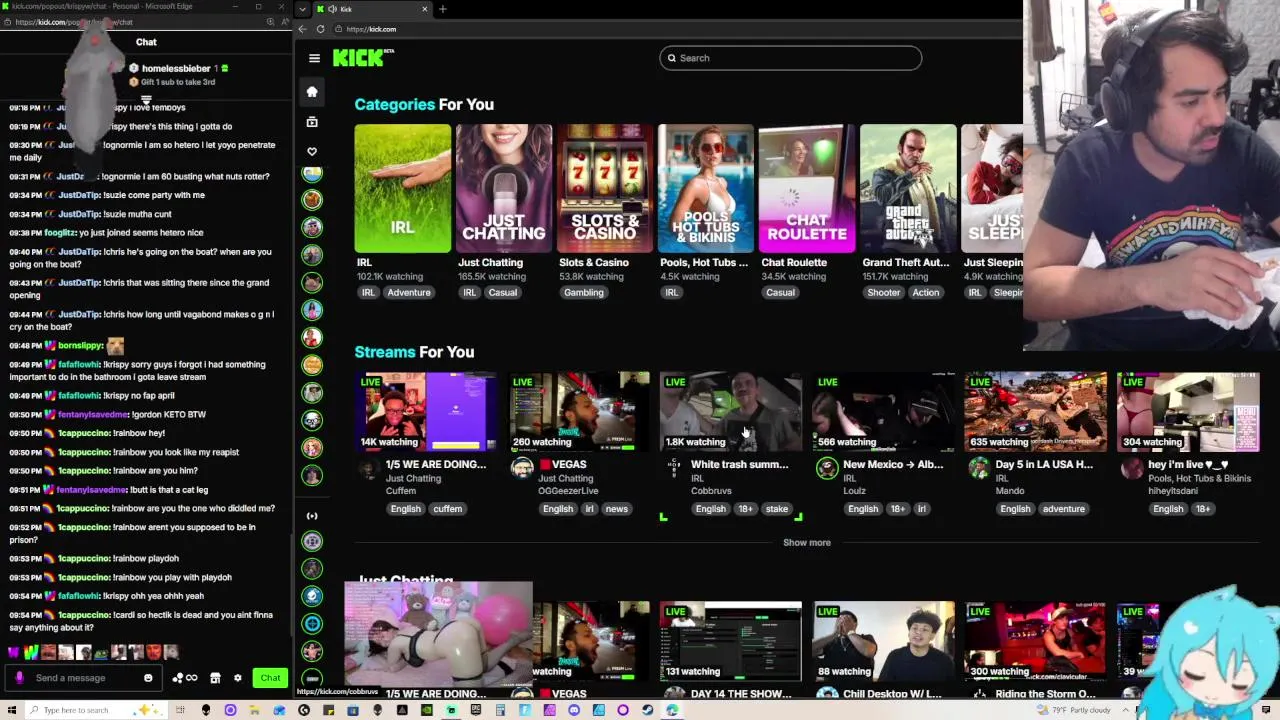Screen dimensions: 1280x720
Task: Open Cuffem channel avatar
Action: coord(369,469)
